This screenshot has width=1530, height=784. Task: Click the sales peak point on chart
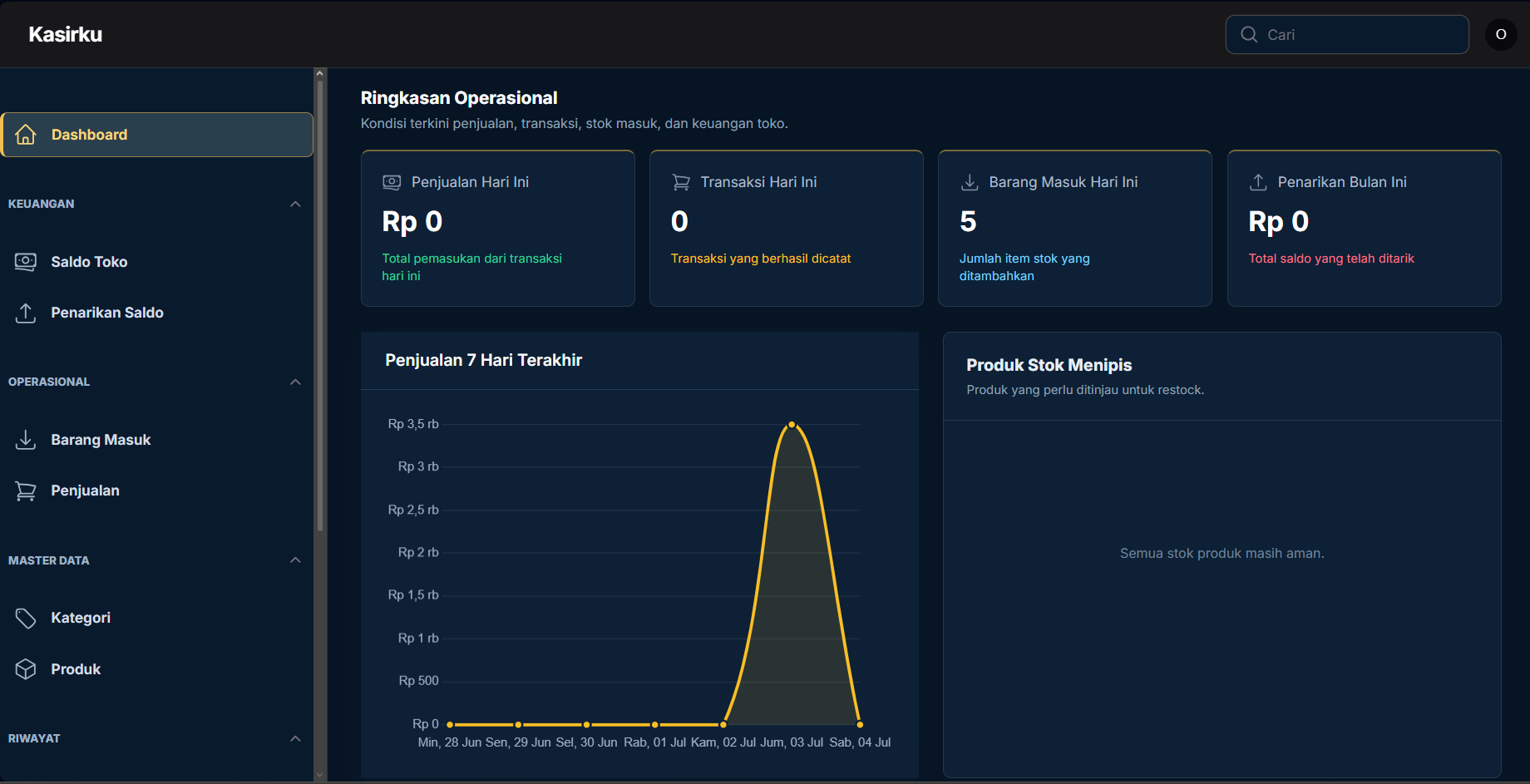point(792,425)
